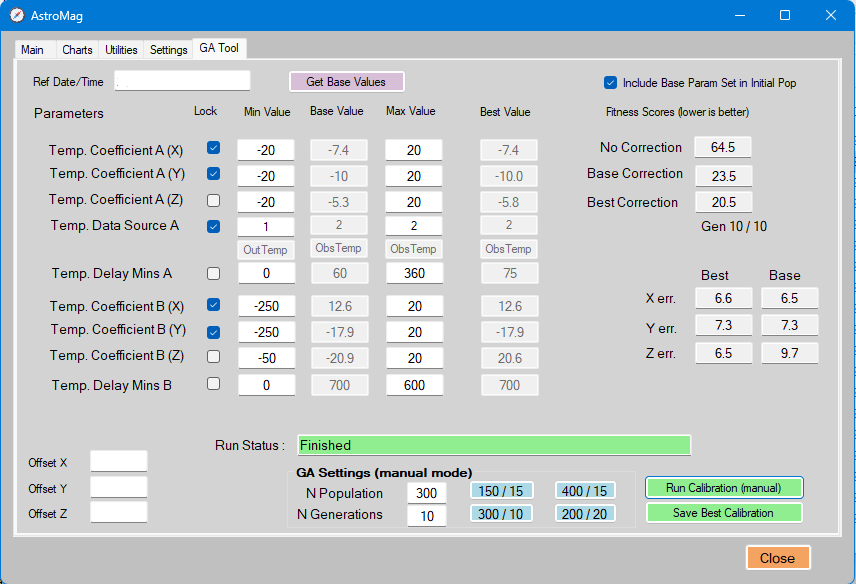
Task: Click Save Best Calibration button
Action: click(724, 513)
